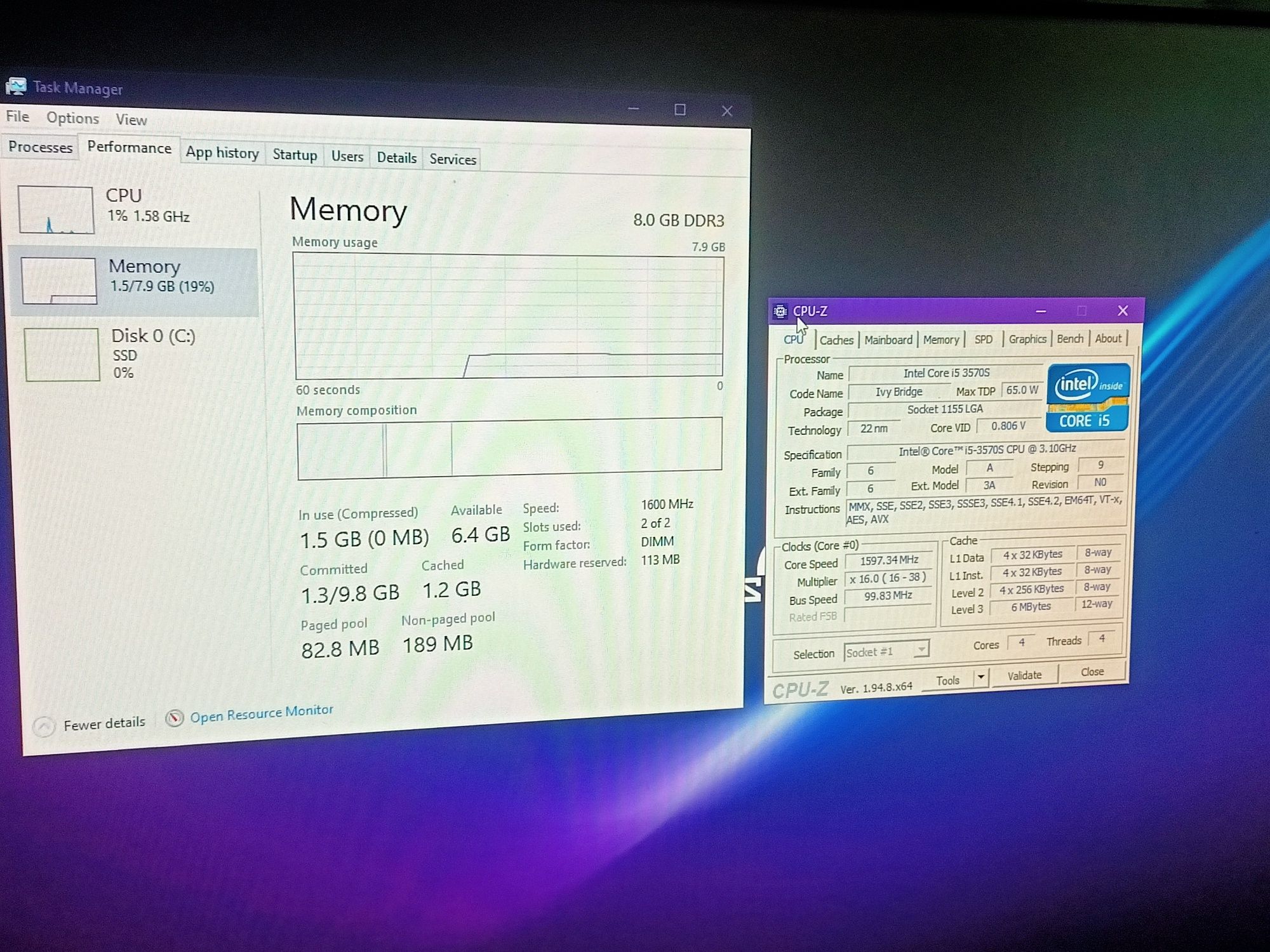Image resolution: width=1270 pixels, height=952 pixels.
Task: Click the Memory composition bar
Action: click(x=510, y=447)
